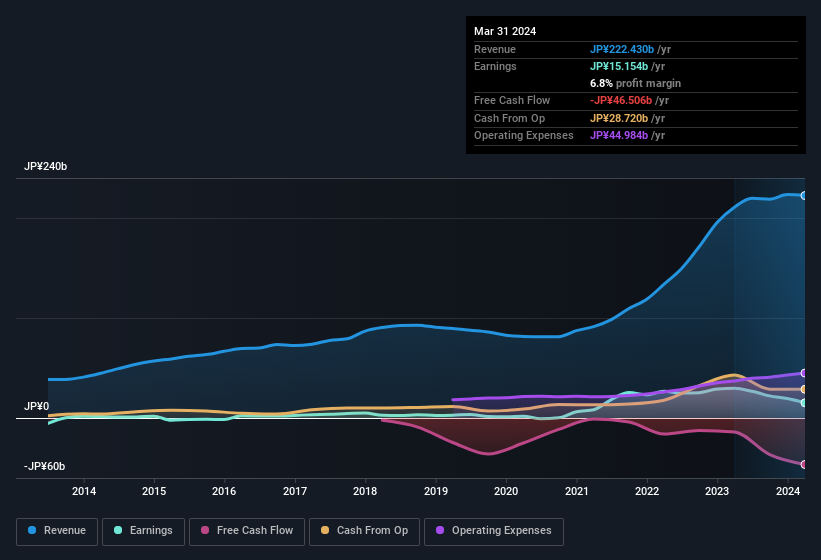Click the blue Revenue legend dot

(33, 531)
